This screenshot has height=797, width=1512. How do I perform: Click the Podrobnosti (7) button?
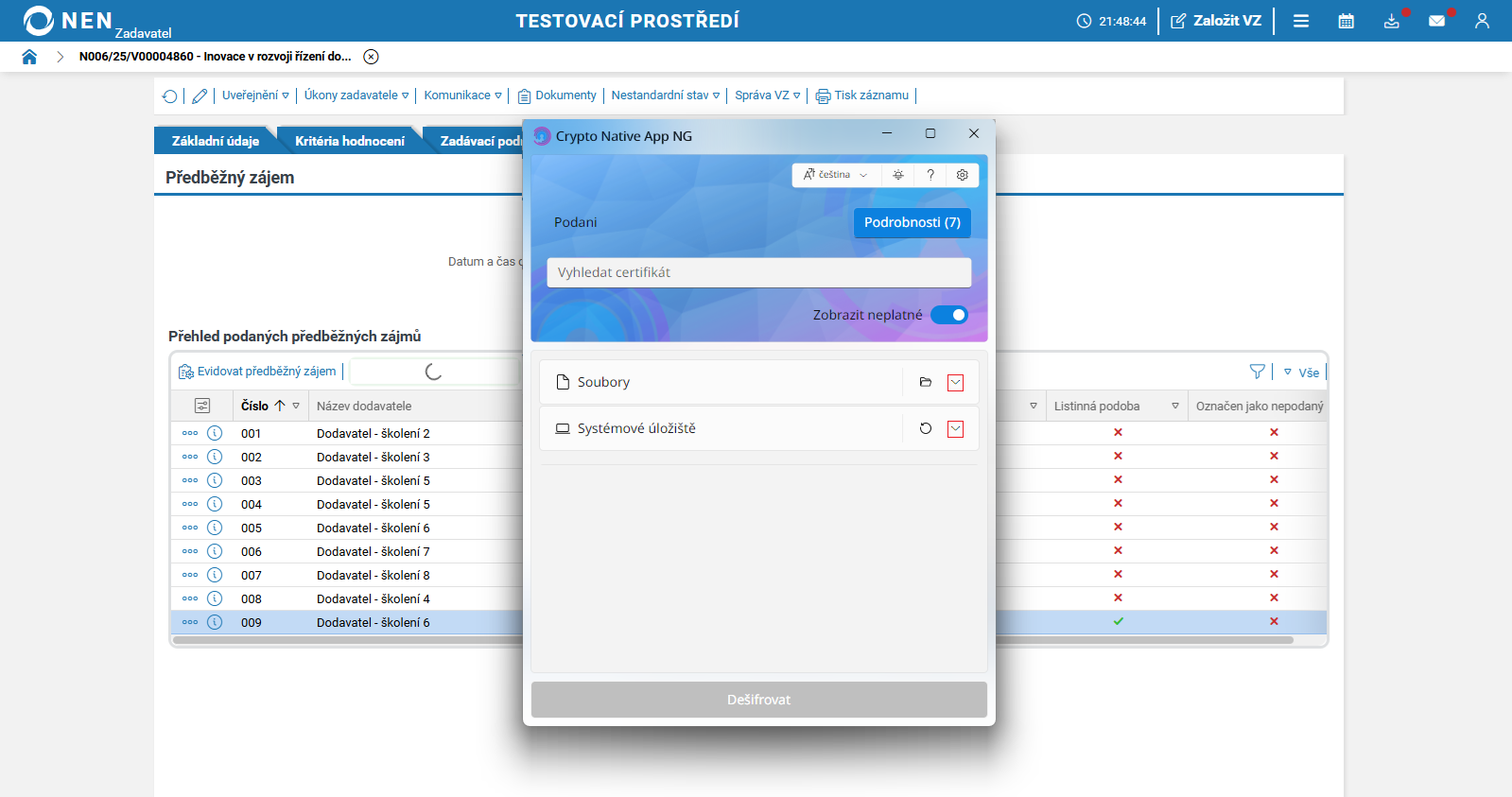[x=912, y=222]
